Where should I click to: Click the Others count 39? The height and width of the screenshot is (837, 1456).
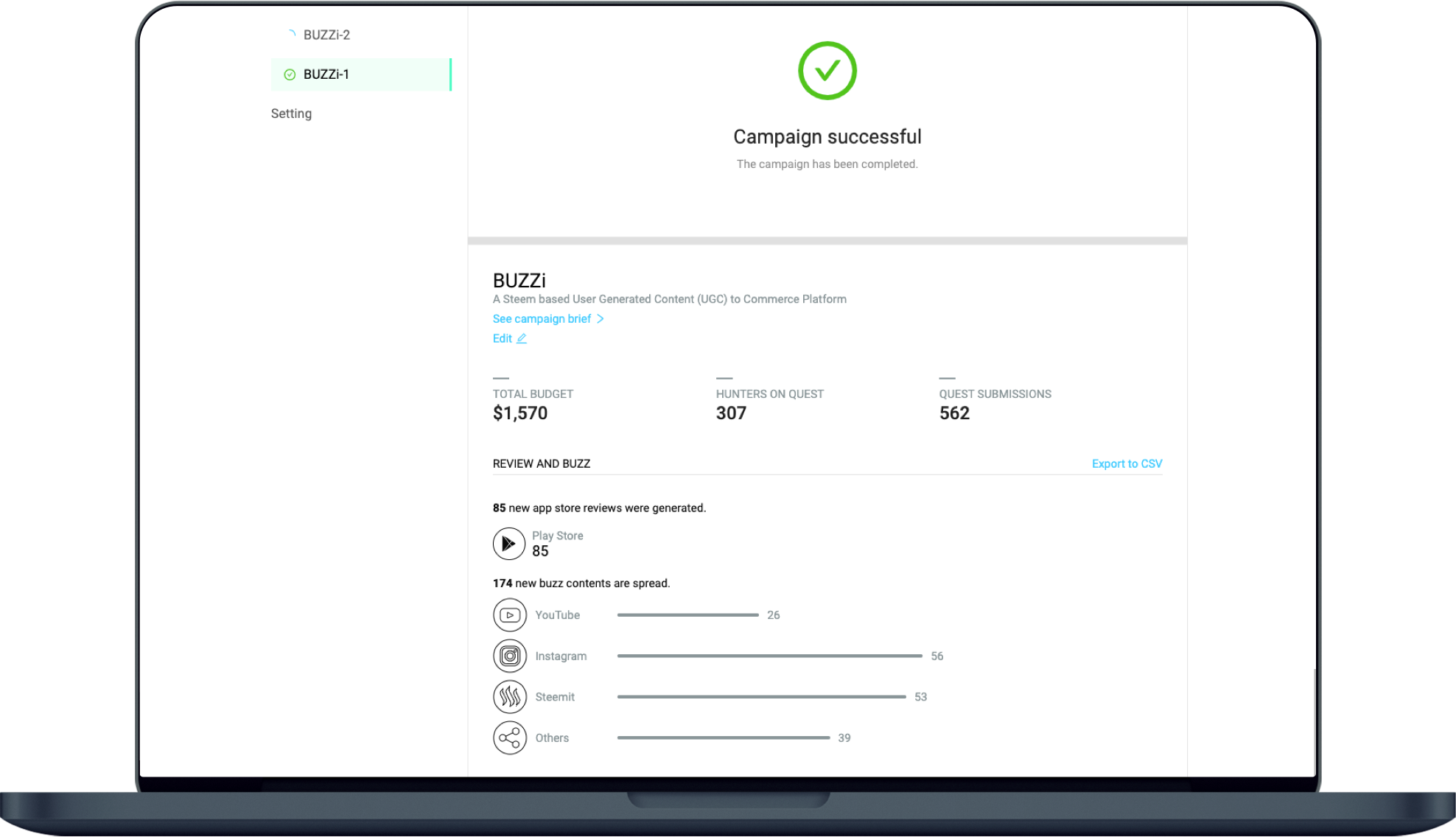click(x=844, y=738)
